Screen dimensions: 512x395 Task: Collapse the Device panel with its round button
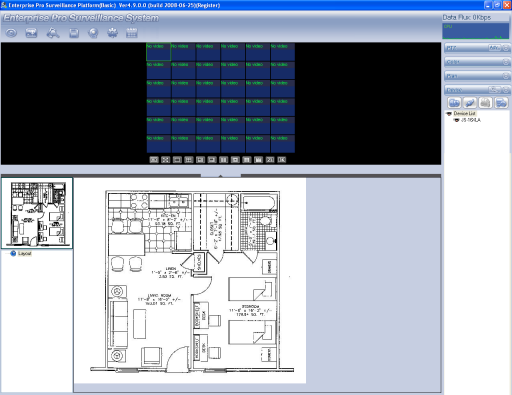pyautogui.click(x=506, y=90)
